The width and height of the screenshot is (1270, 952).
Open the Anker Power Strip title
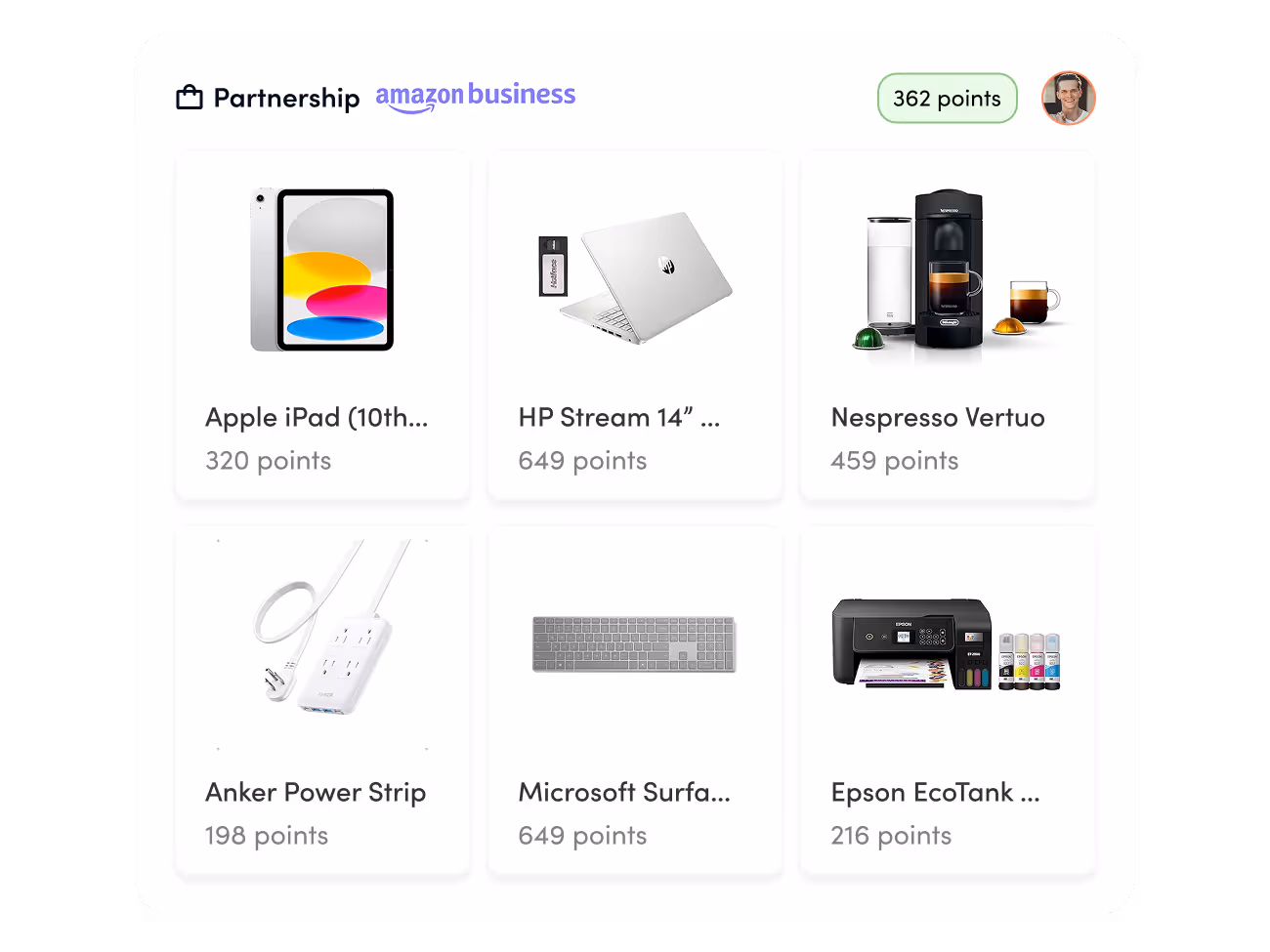tap(316, 793)
